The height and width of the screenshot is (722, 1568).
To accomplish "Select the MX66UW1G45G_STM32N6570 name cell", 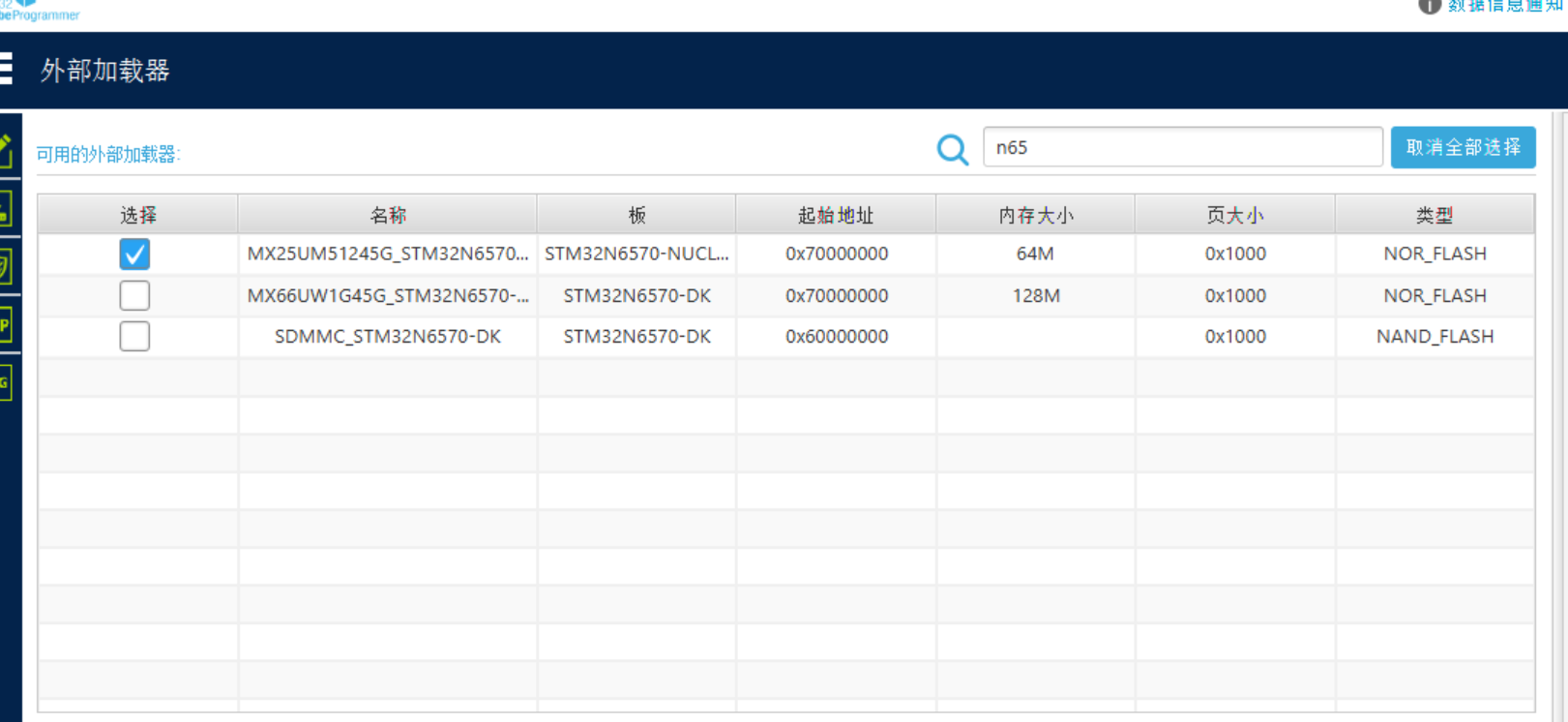I will click(388, 295).
